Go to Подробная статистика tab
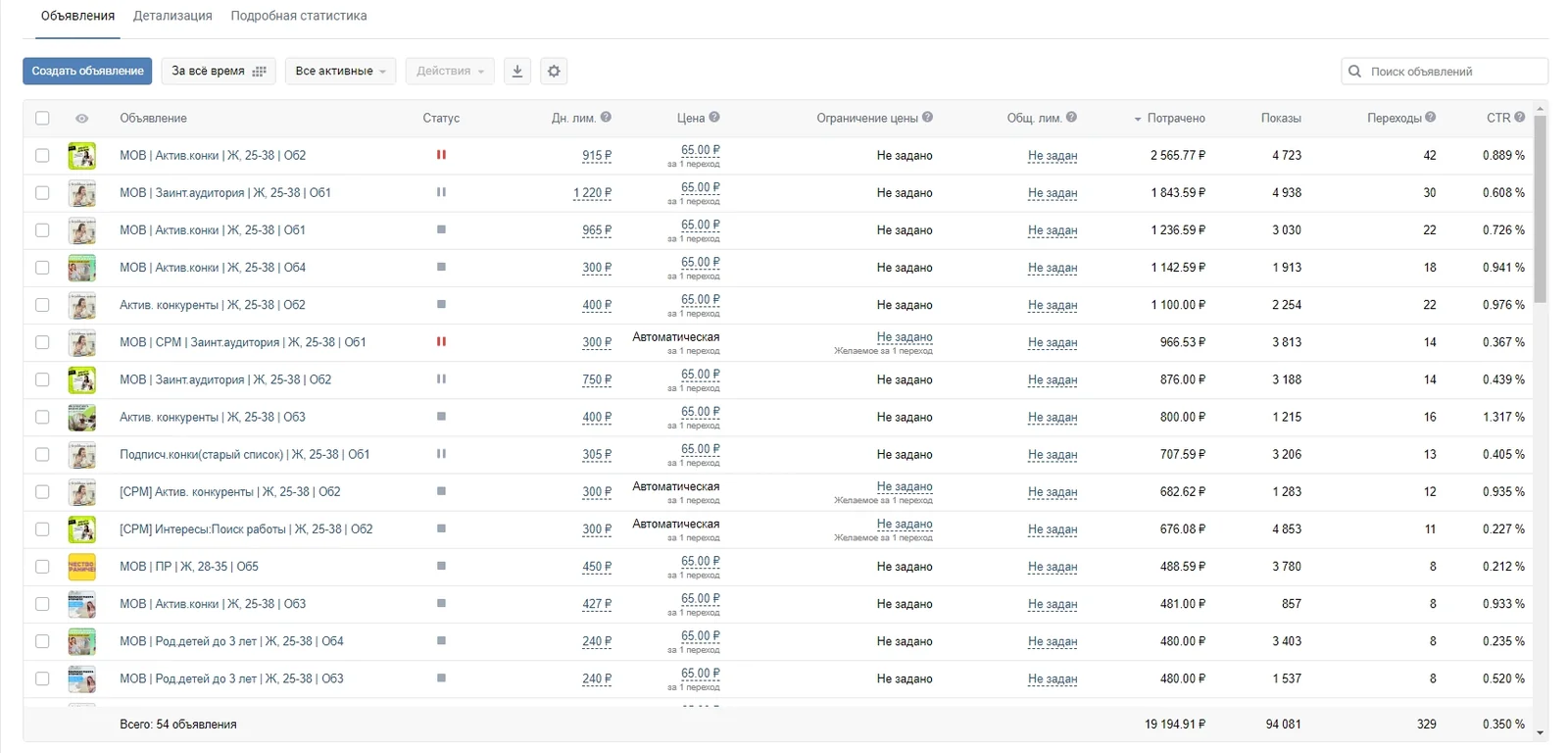1568x753 pixels. [299, 17]
